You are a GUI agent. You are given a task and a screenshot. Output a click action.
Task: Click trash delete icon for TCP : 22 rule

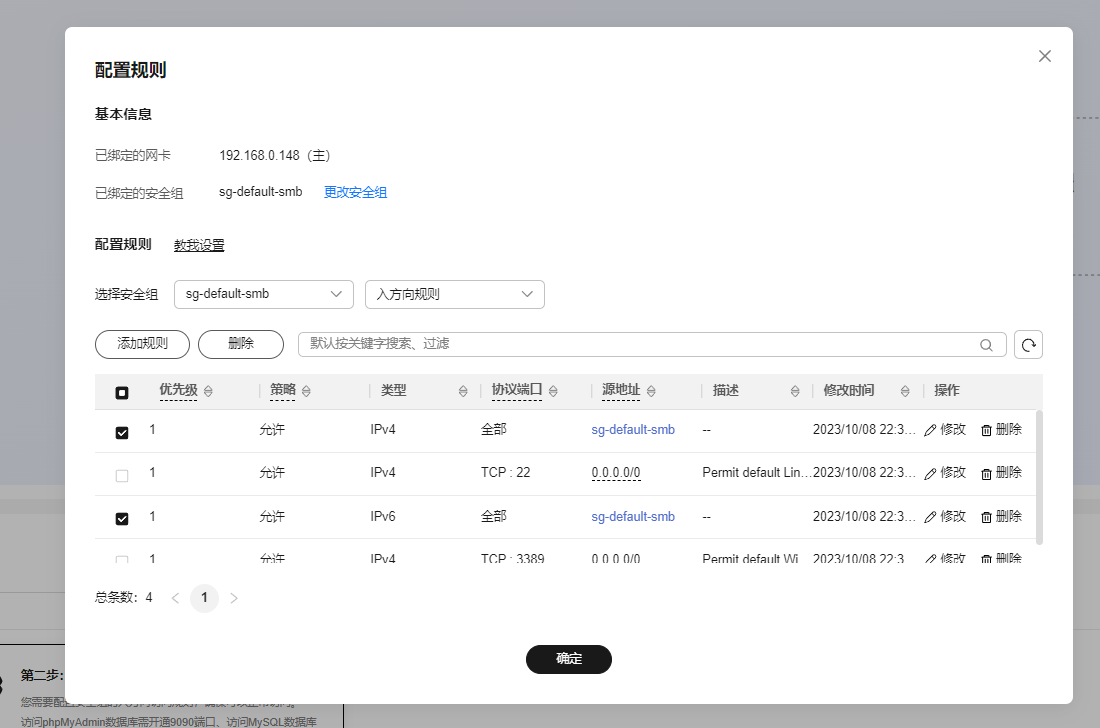[986, 473]
